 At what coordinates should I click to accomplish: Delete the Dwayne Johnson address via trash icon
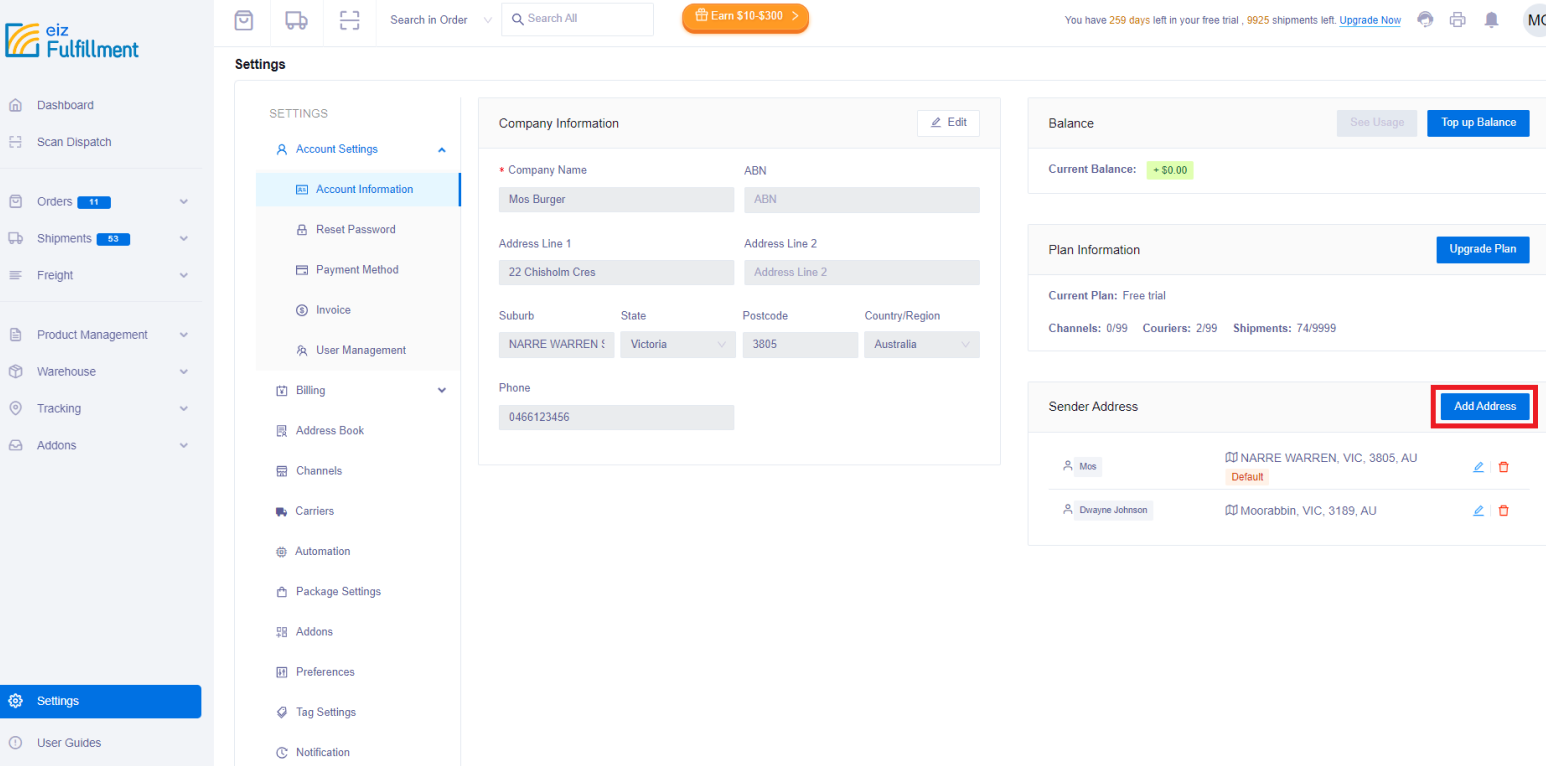(x=1504, y=510)
